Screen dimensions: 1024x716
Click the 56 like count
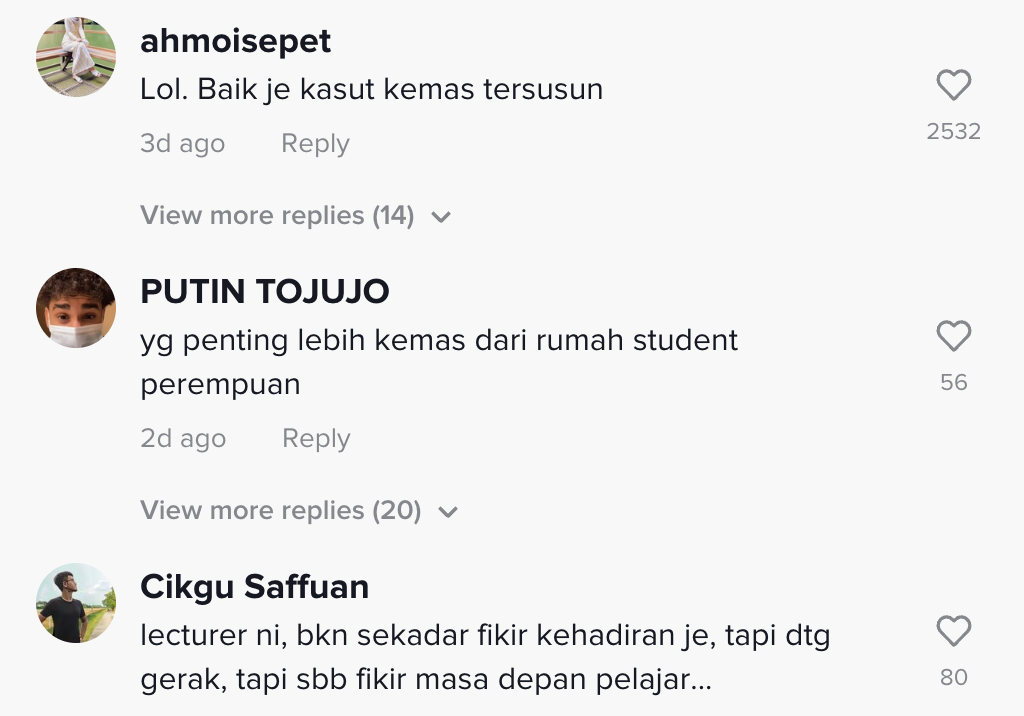(953, 383)
